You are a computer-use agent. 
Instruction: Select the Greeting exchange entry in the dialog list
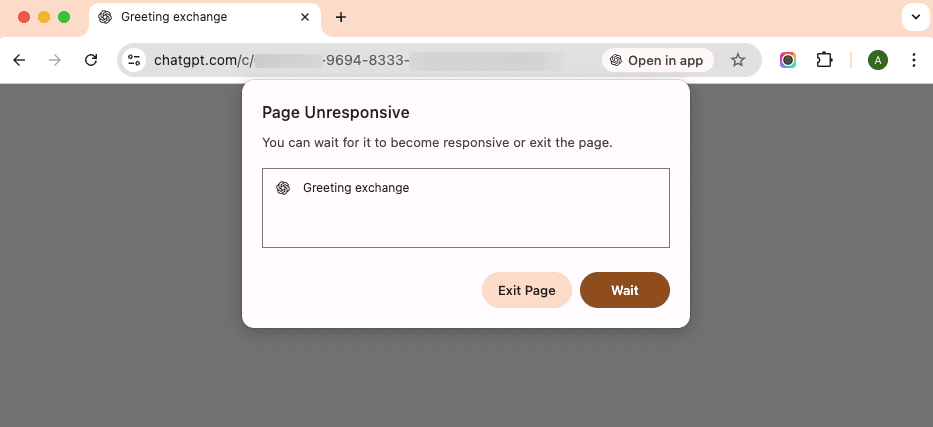point(356,188)
